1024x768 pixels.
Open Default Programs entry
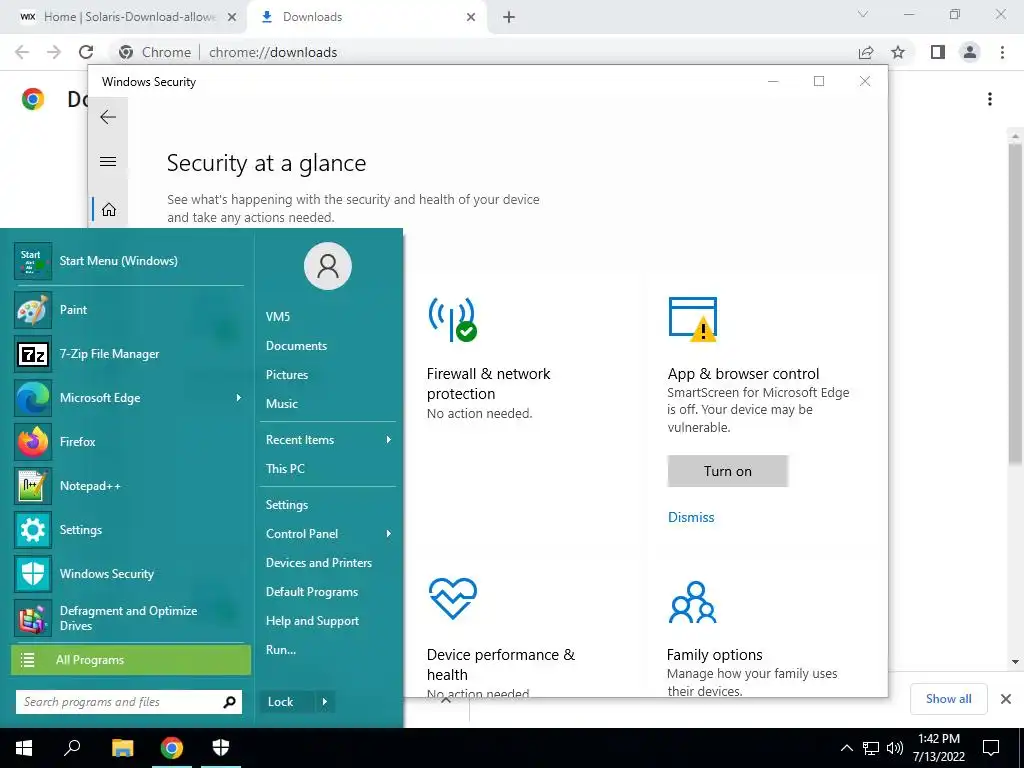pos(312,592)
